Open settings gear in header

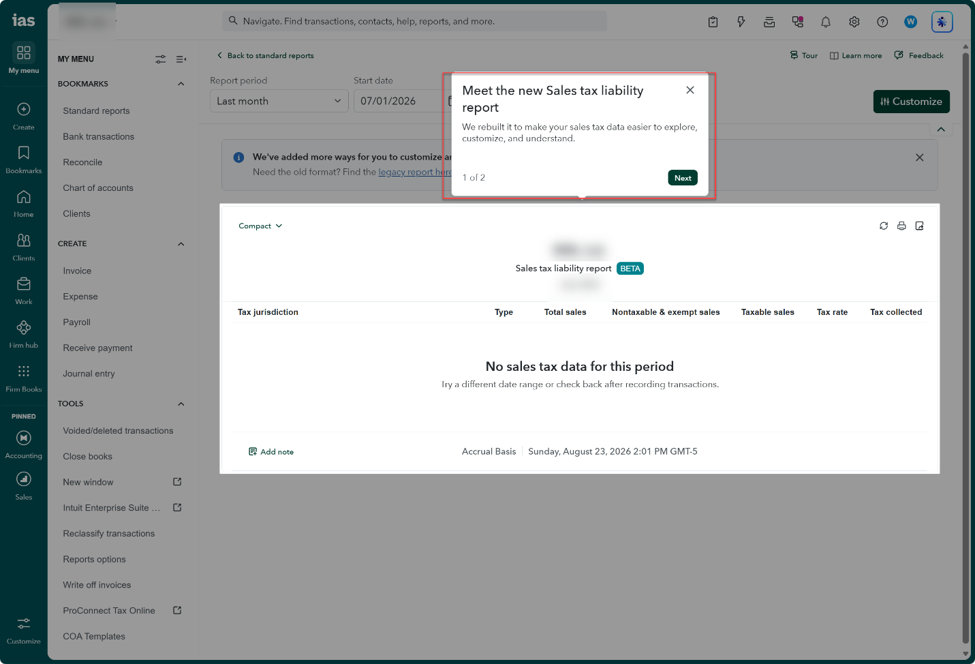tap(854, 22)
